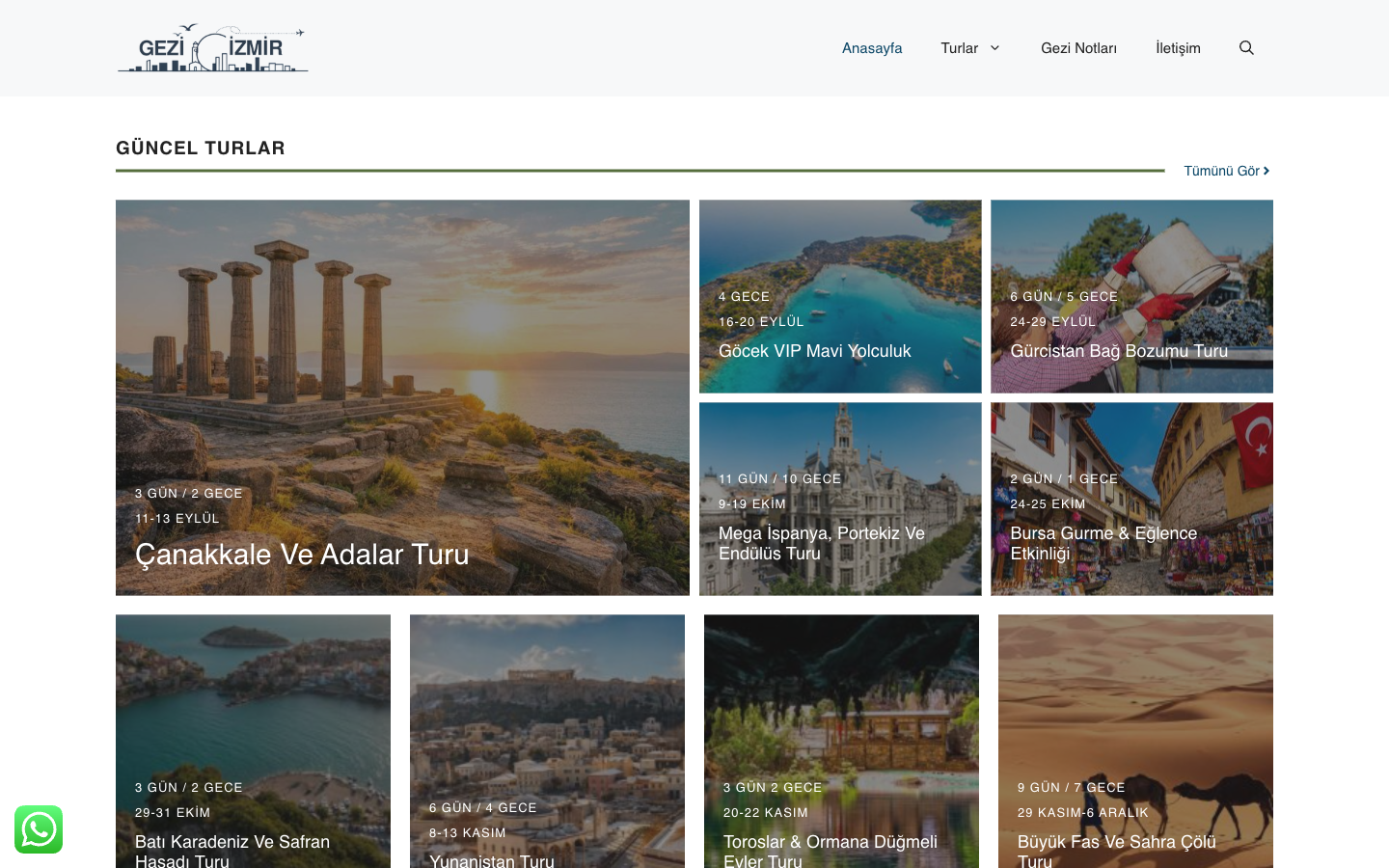Open Toroslar & Ormana Düğmeli Evler Turu
1389x868 pixels.
pos(830,851)
